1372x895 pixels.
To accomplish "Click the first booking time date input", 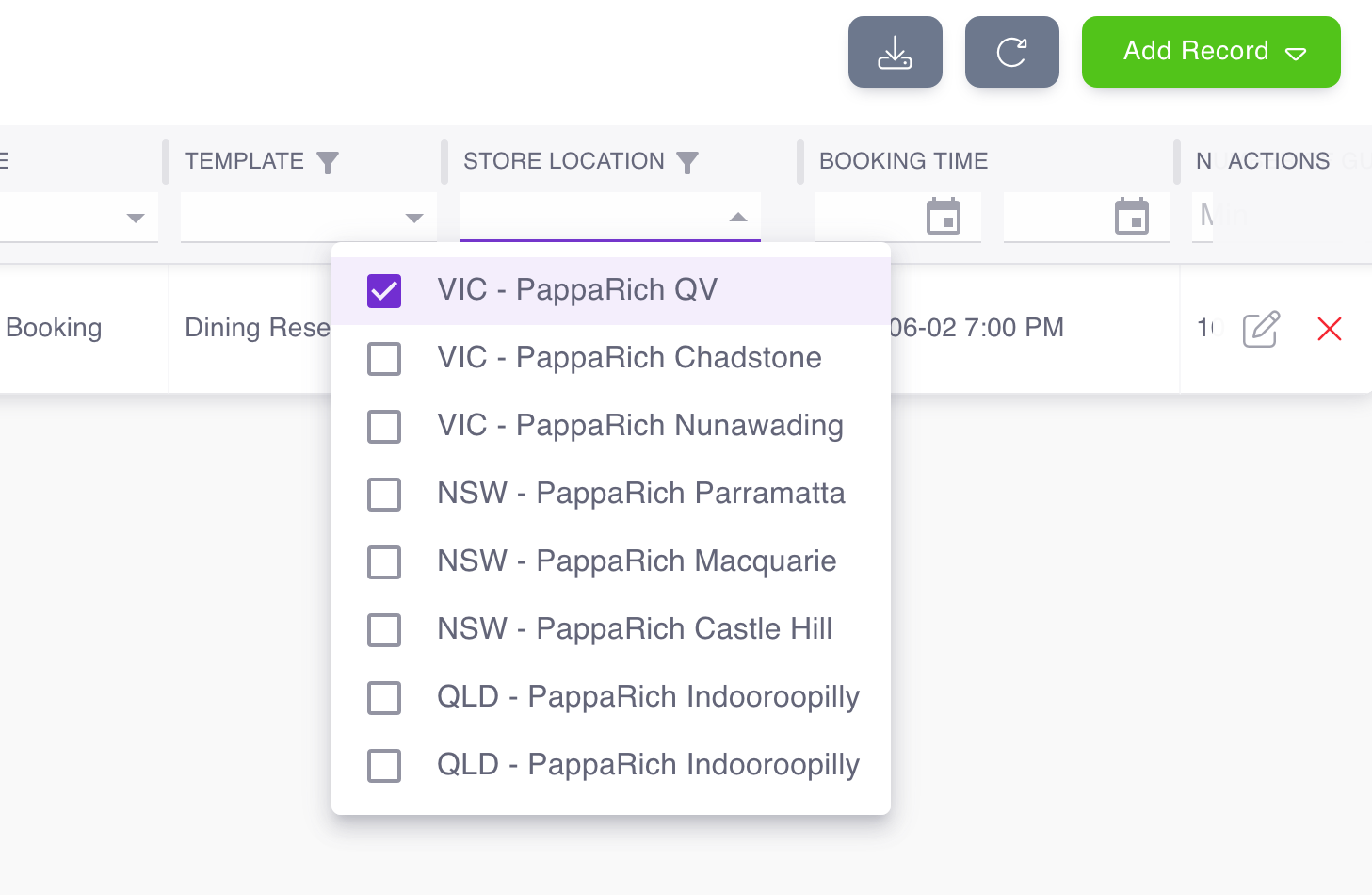I will pos(868,217).
